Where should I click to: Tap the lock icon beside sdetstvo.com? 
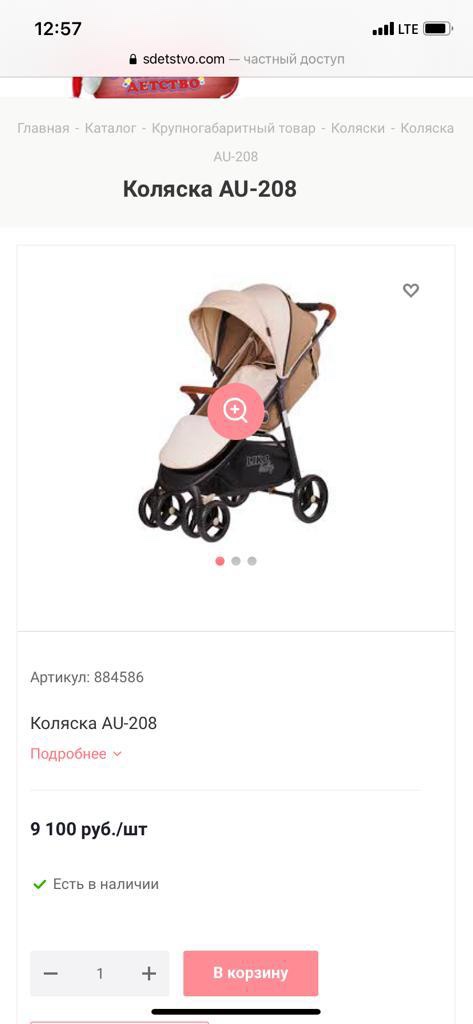pos(134,59)
